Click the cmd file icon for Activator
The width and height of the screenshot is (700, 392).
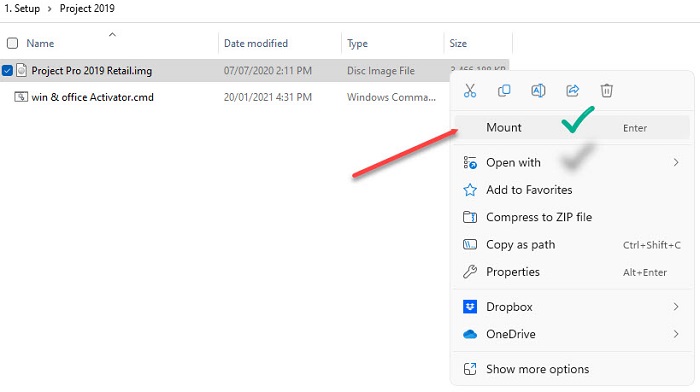pos(21,97)
